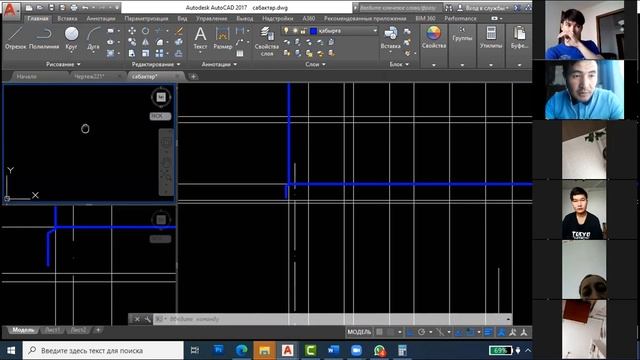
Task: Switch МОДЕЛЬ model space button in status bar
Action: tap(359, 332)
